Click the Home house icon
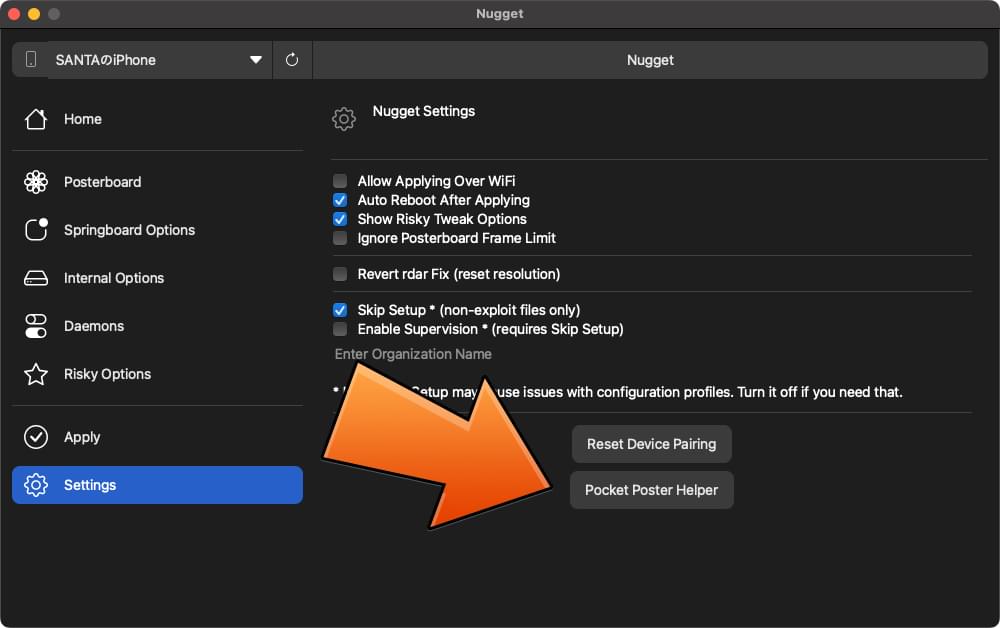The width and height of the screenshot is (1000, 628). click(36, 119)
